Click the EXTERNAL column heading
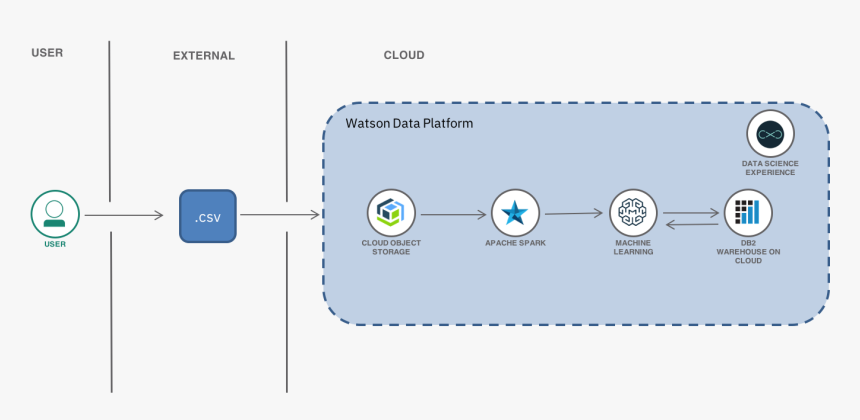This screenshot has width=860, height=420. [204, 56]
